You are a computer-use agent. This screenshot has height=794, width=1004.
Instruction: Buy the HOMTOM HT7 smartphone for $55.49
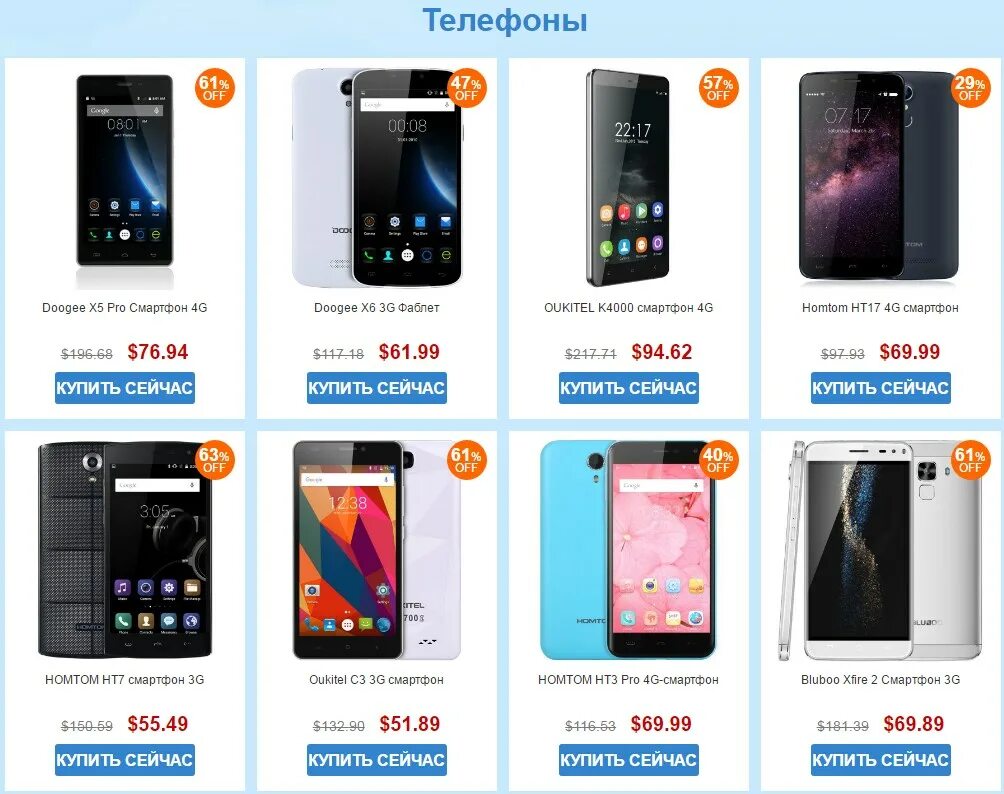[x=125, y=760]
